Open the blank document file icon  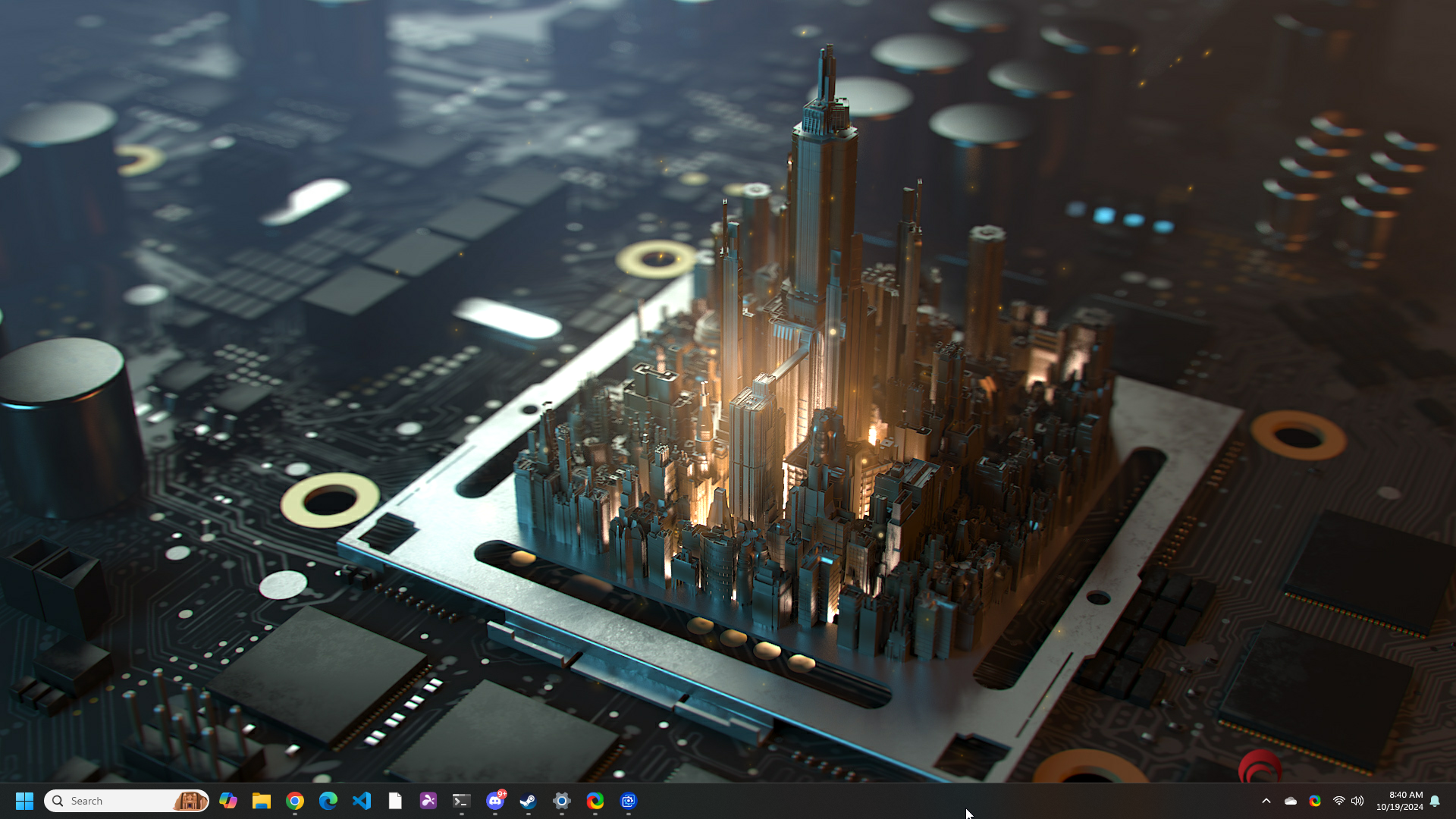tap(395, 801)
